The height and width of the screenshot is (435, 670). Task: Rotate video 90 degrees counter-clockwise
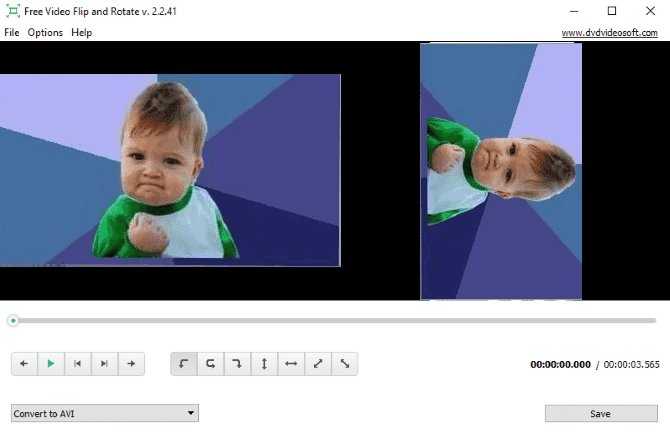coord(184,364)
